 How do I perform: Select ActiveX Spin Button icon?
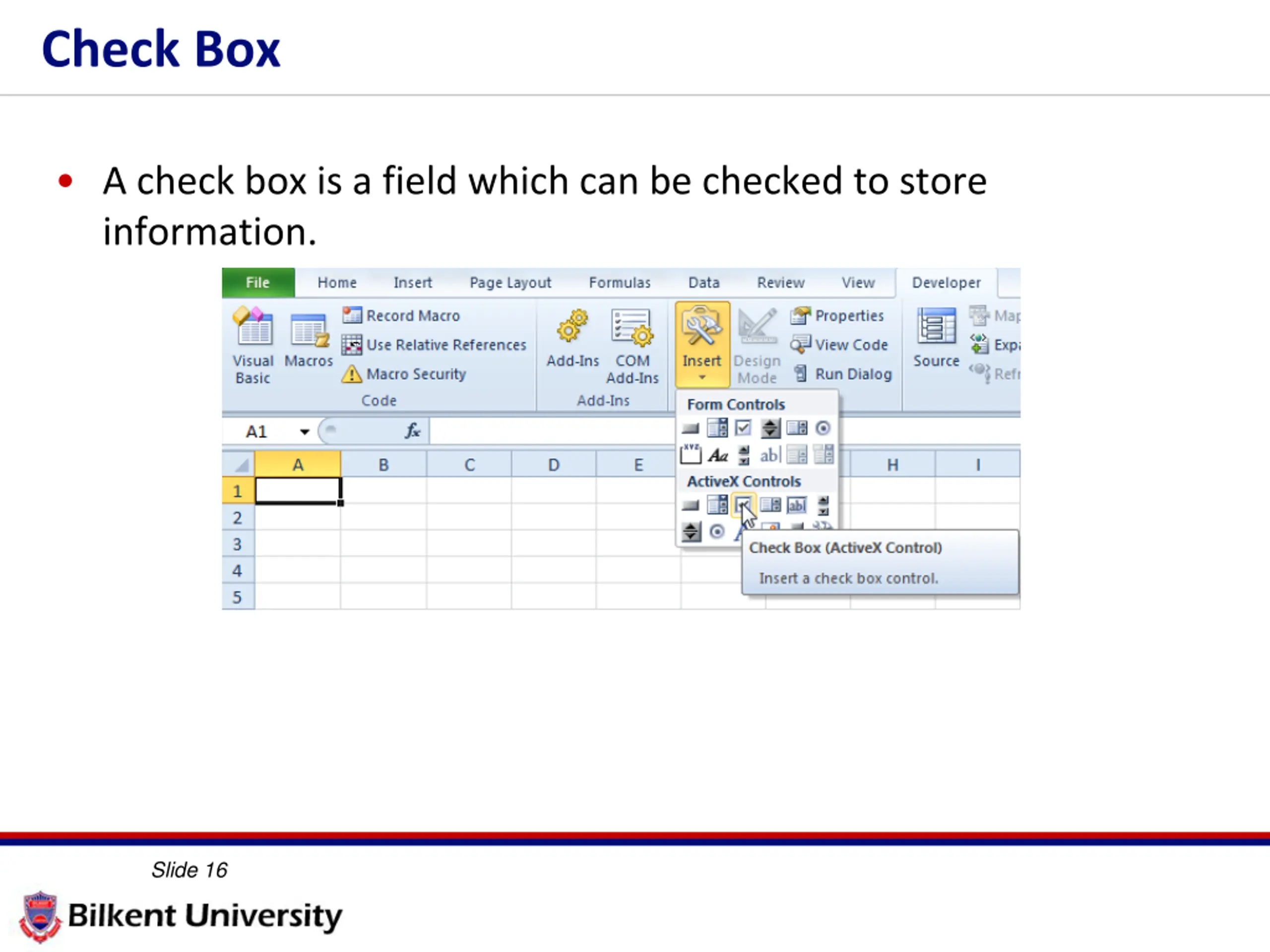tap(691, 532)
